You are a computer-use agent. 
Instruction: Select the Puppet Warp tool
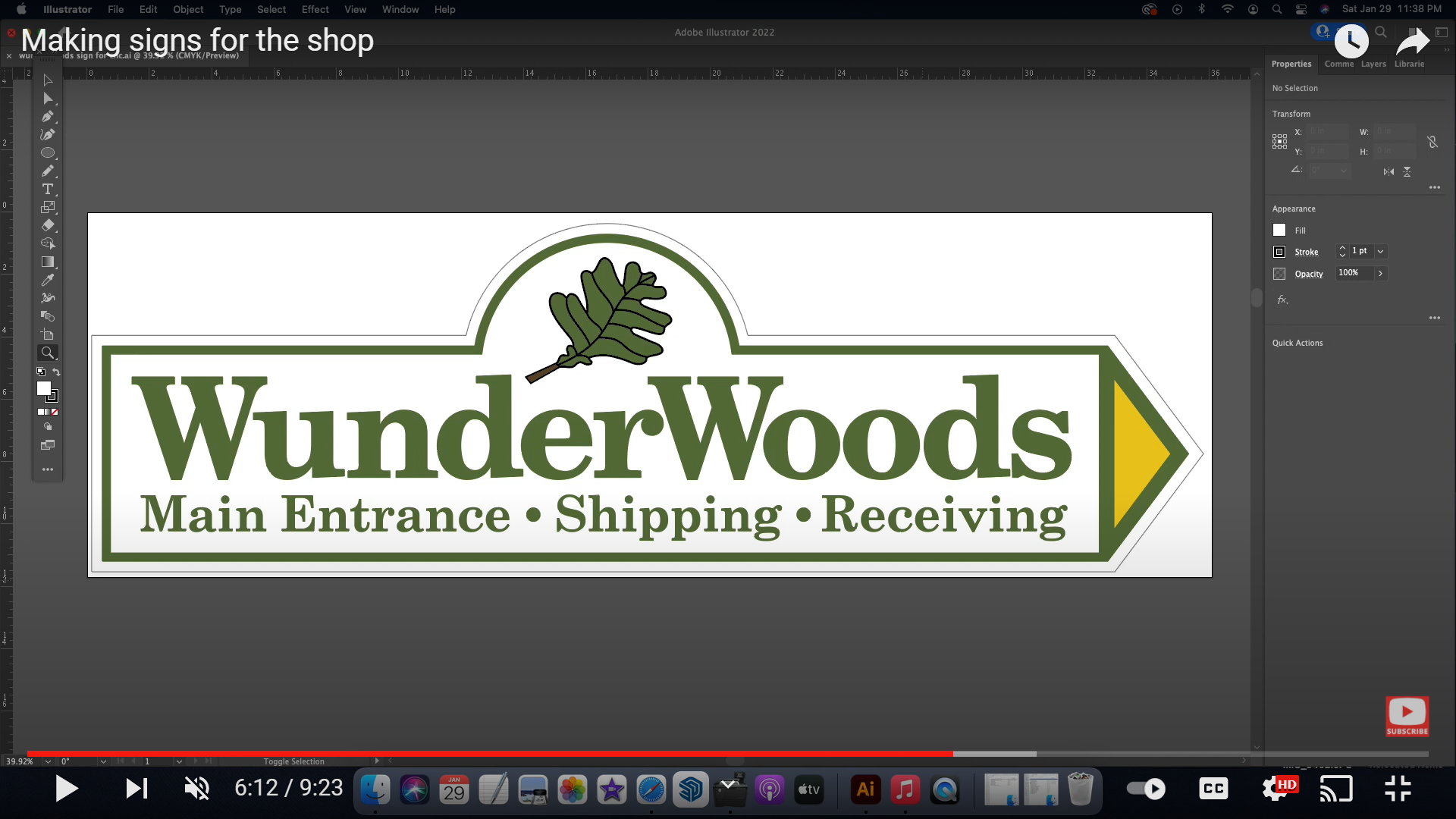48,299
